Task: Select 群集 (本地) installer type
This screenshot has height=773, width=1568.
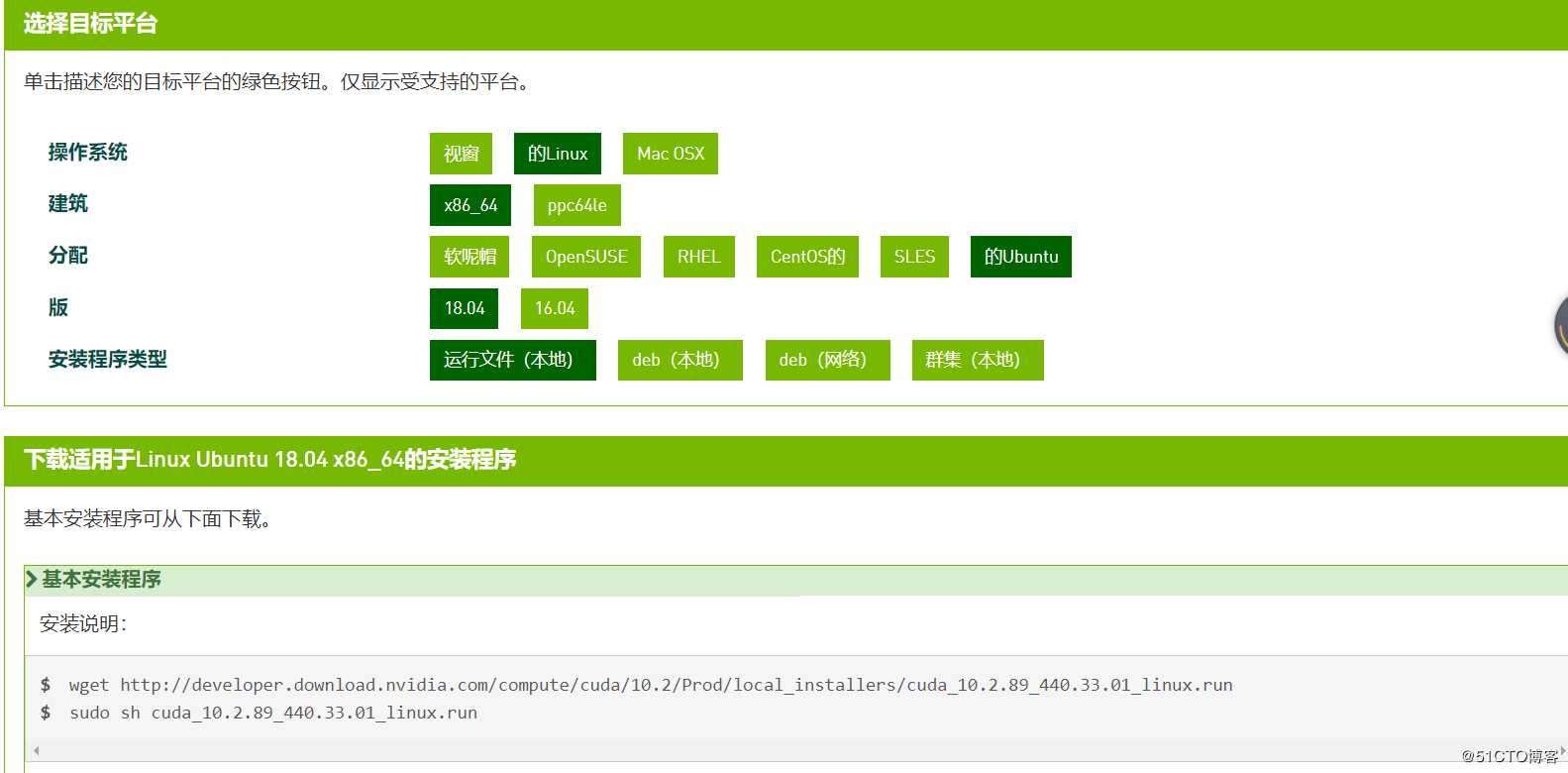Action: coord(978,360)
